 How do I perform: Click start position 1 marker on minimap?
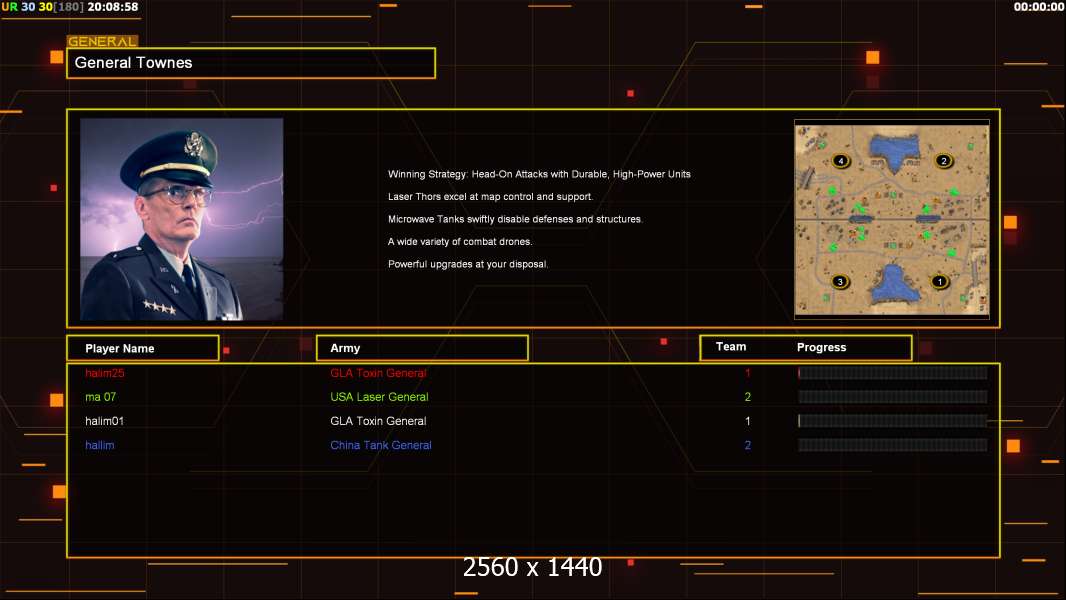[x=939, y=282]
